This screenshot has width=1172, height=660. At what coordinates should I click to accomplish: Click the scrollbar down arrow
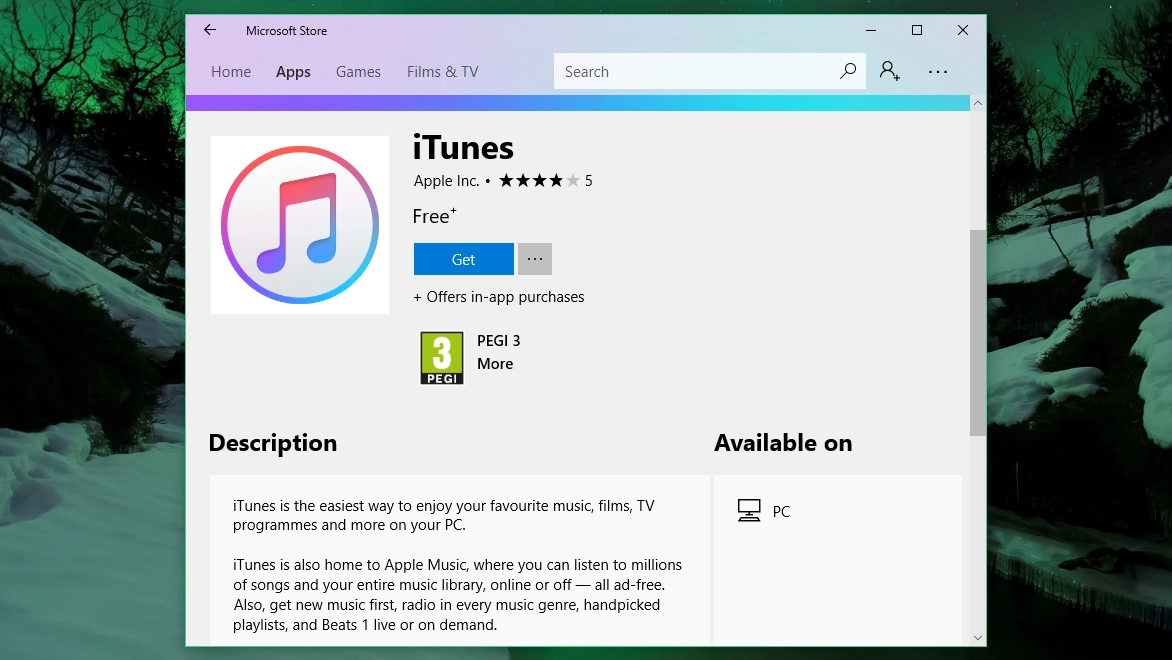[x=978, y=638]
